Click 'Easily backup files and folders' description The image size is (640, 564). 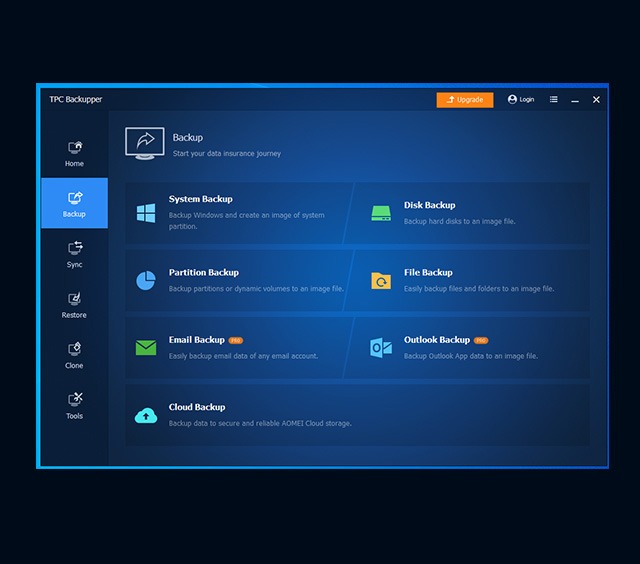click(479, 289)
